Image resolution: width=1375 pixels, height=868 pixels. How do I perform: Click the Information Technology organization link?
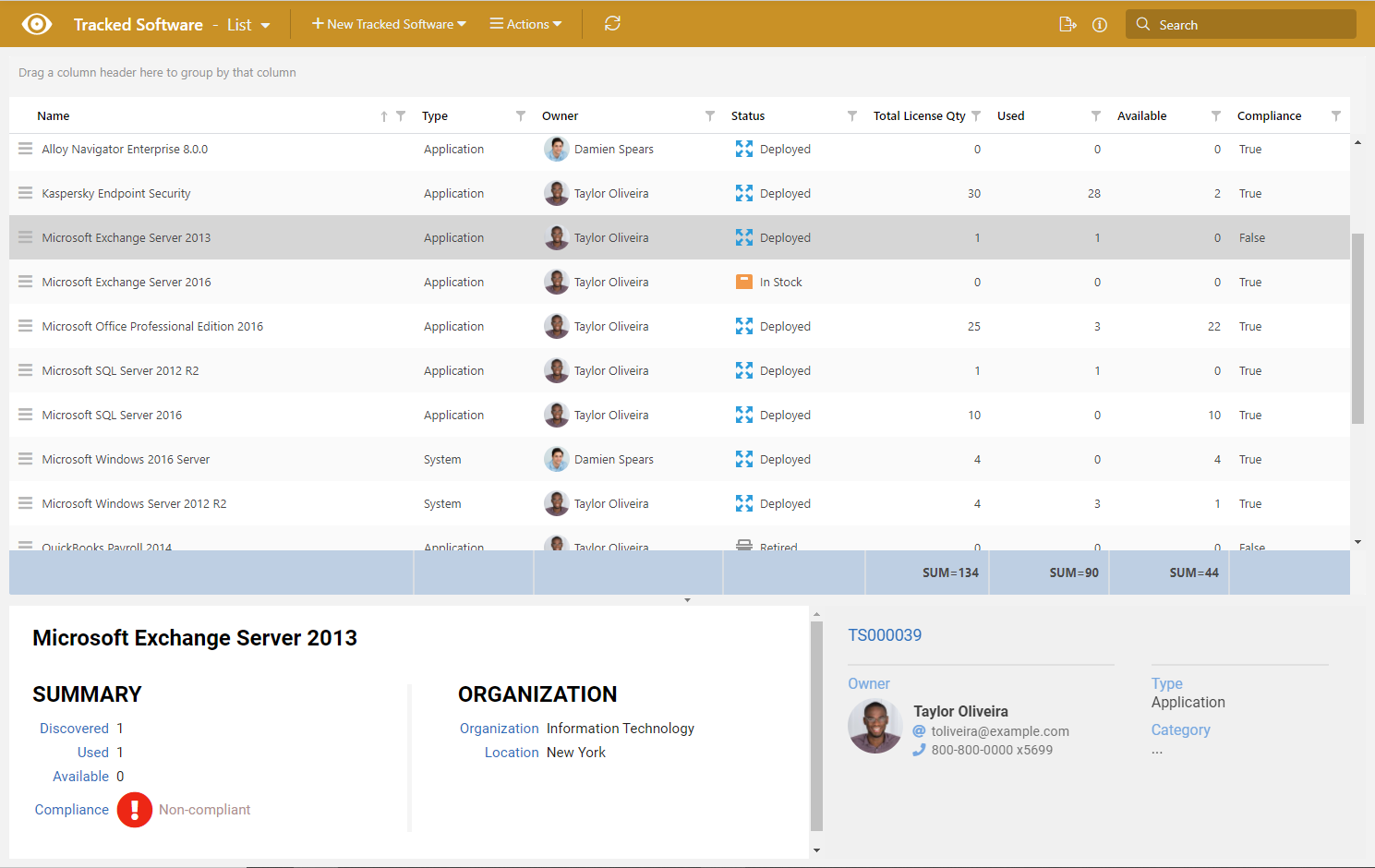click(x=620, y=728)
